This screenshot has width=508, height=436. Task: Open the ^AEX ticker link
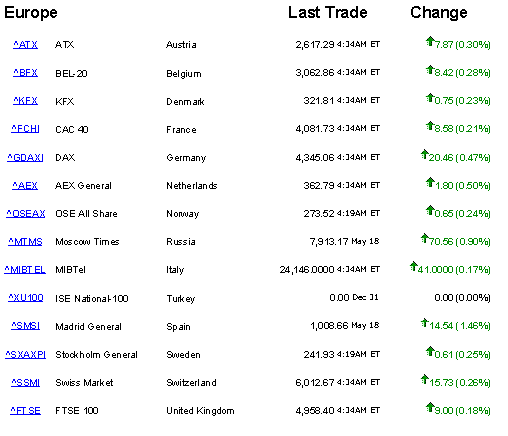[25, 185]
